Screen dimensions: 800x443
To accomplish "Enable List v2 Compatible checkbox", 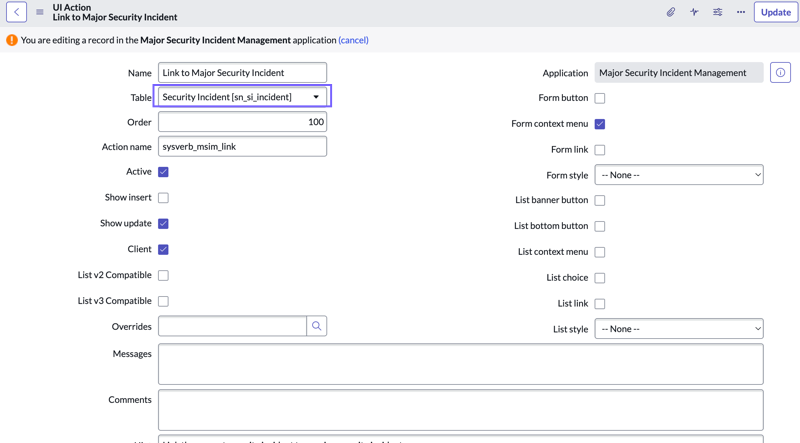I will [x=163, y=276].
